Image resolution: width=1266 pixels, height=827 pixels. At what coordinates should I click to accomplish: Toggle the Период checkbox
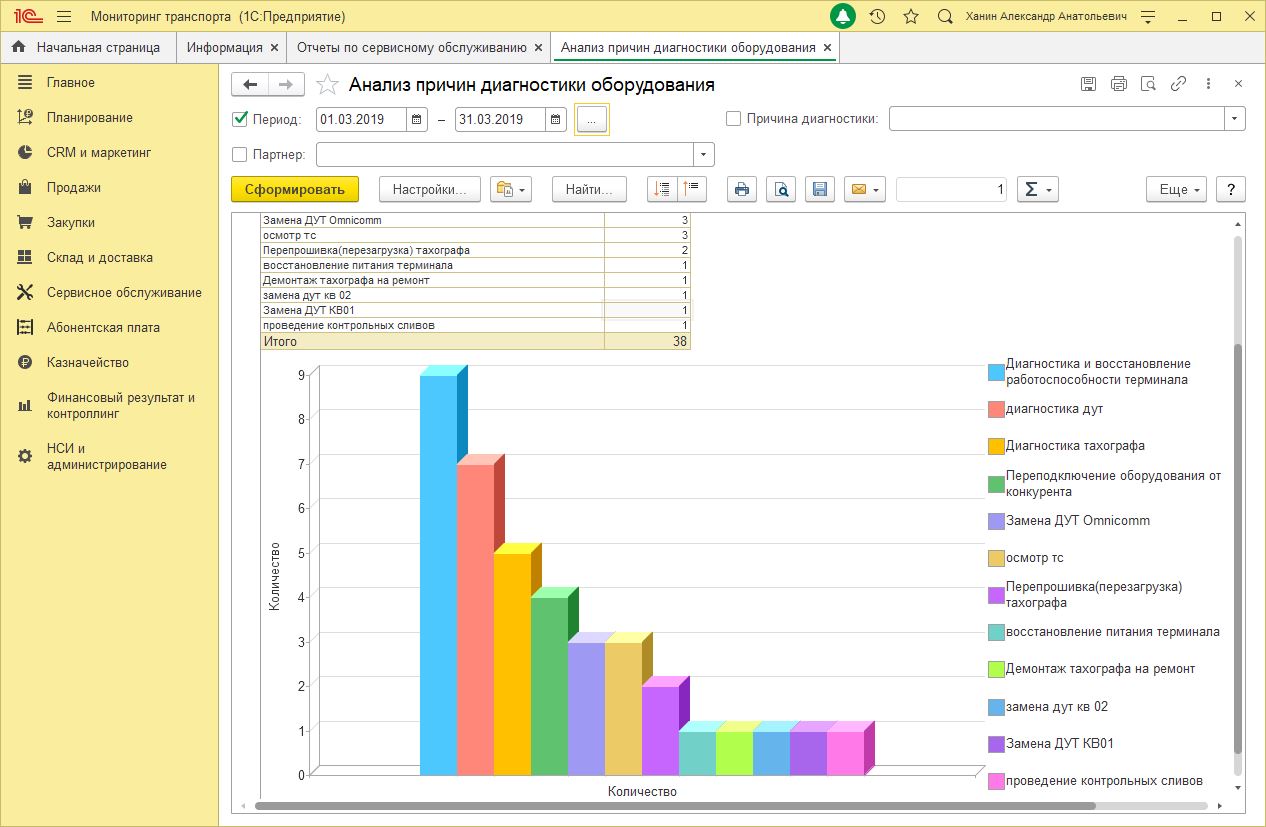(x=240, y=119)
